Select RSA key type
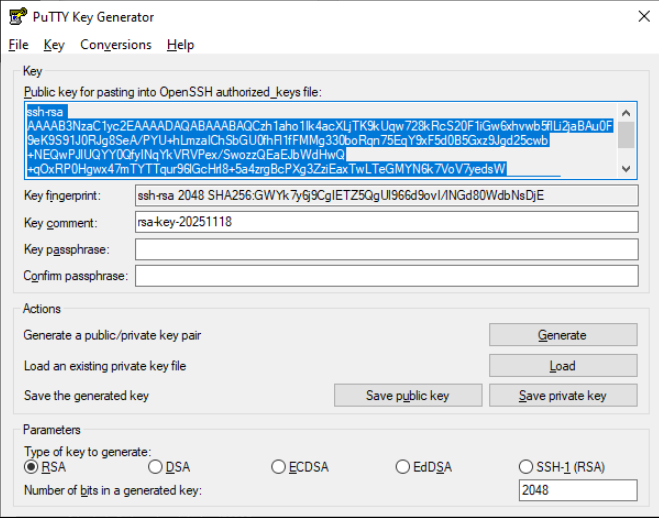This screenshot has width=659, height=518. click(31, 467)
